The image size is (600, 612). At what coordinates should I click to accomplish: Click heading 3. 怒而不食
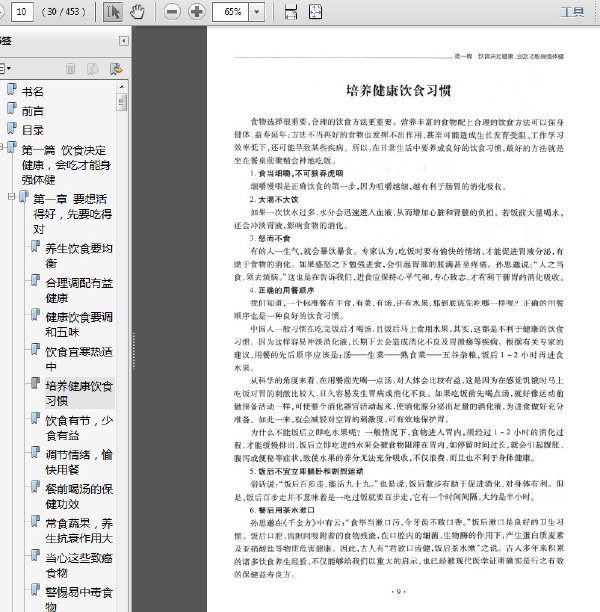click(x=270, y=238)
